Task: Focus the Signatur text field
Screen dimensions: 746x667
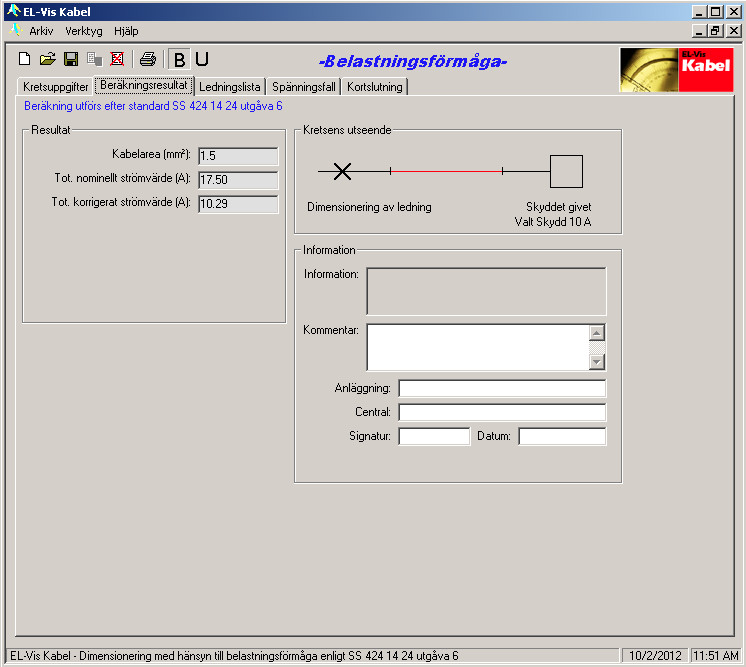Action: tap(434, 436)
